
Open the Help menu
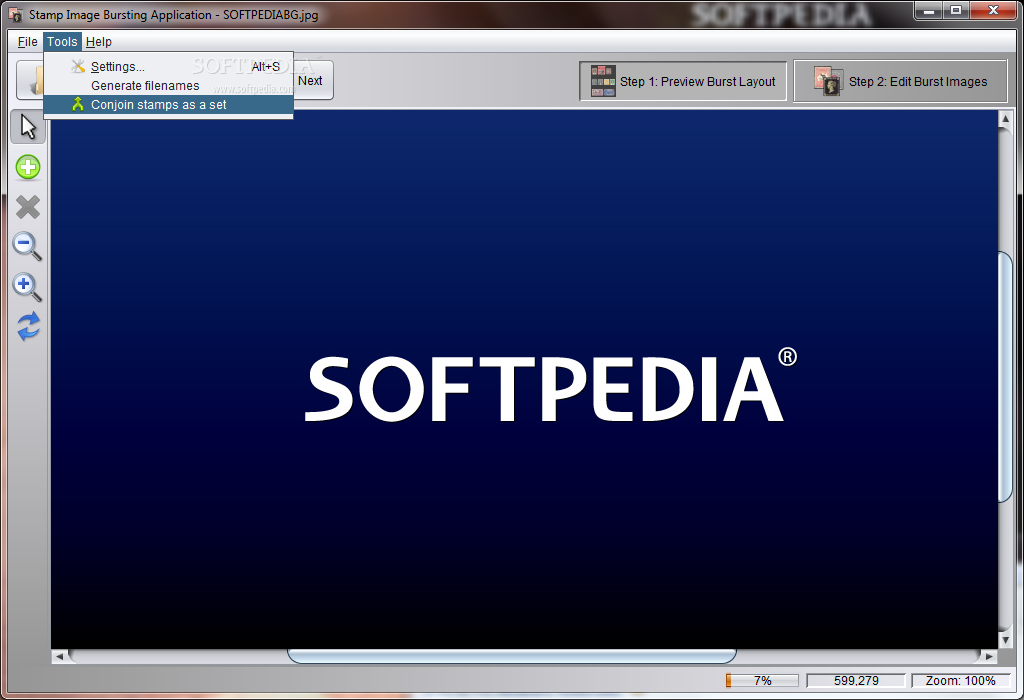point(99,42)
